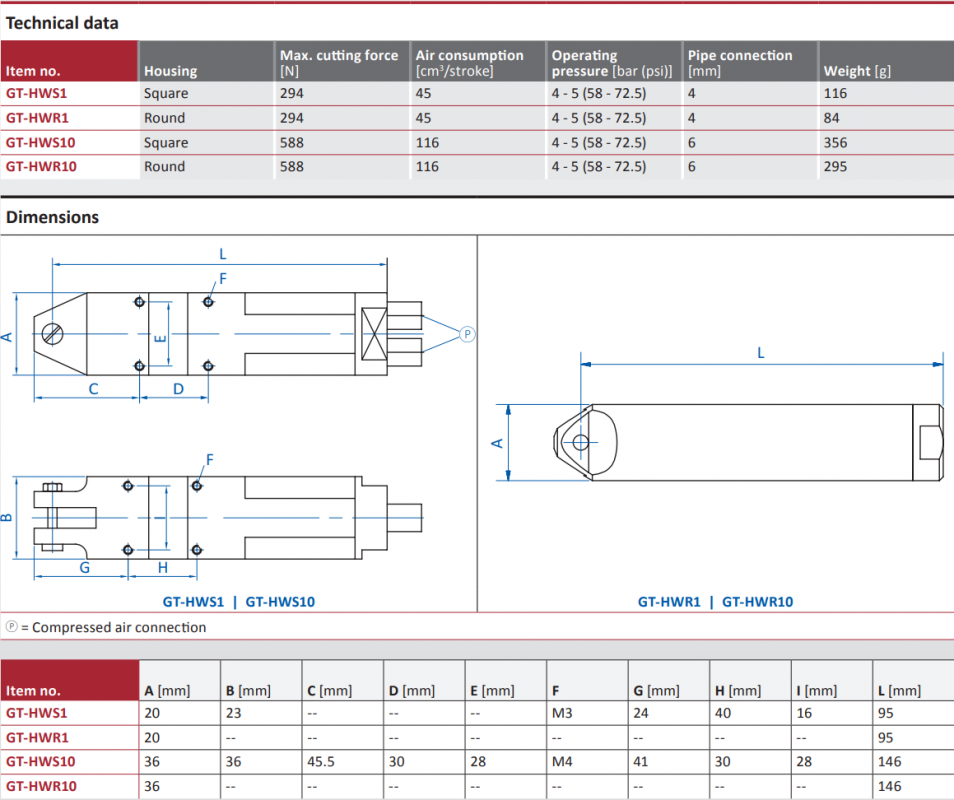
Task: Click GT-HWR10 item number in Technical data table
Action: [41, 167]
